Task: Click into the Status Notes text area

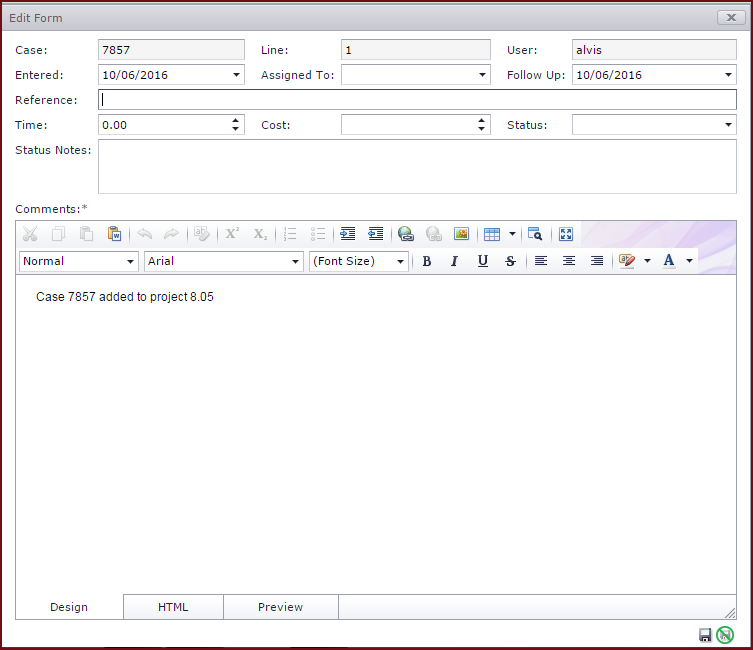Action: pyautogui.click(x=417, y=167)
